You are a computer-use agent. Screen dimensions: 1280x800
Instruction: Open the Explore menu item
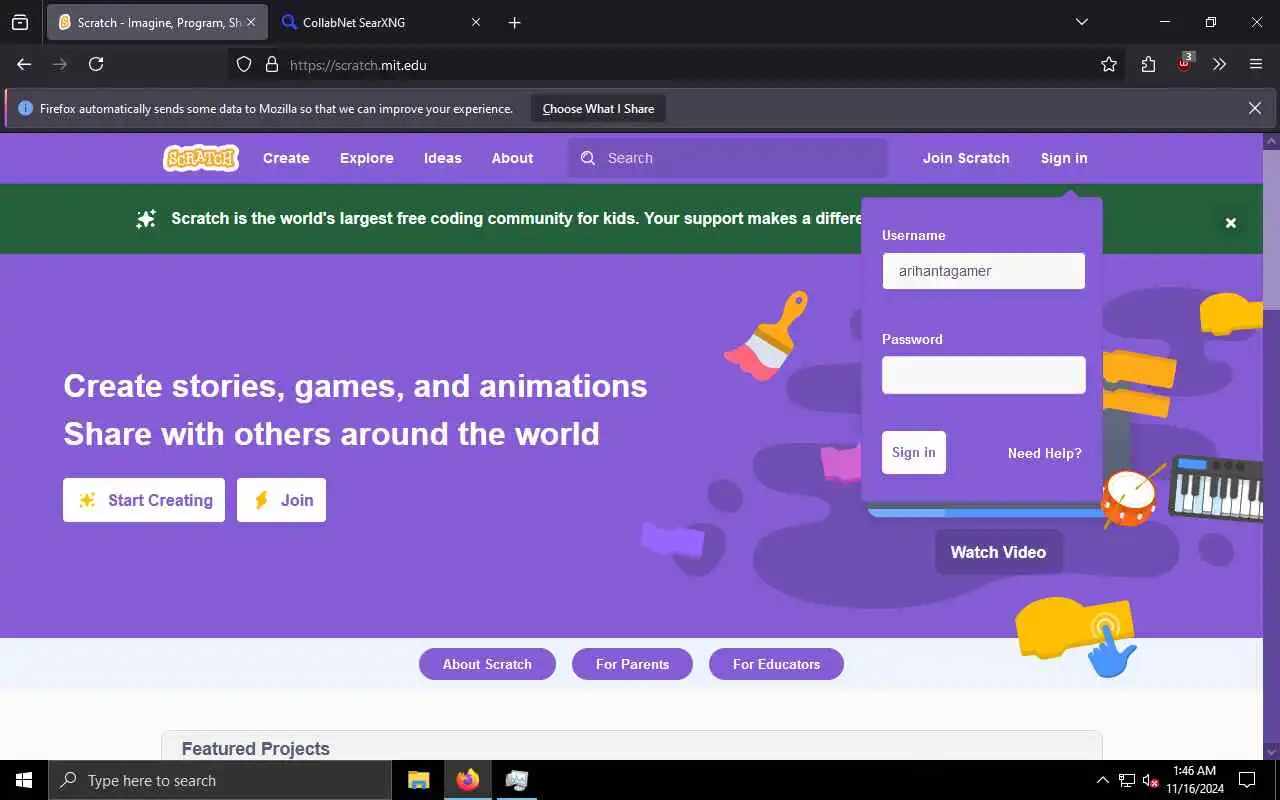367,158
